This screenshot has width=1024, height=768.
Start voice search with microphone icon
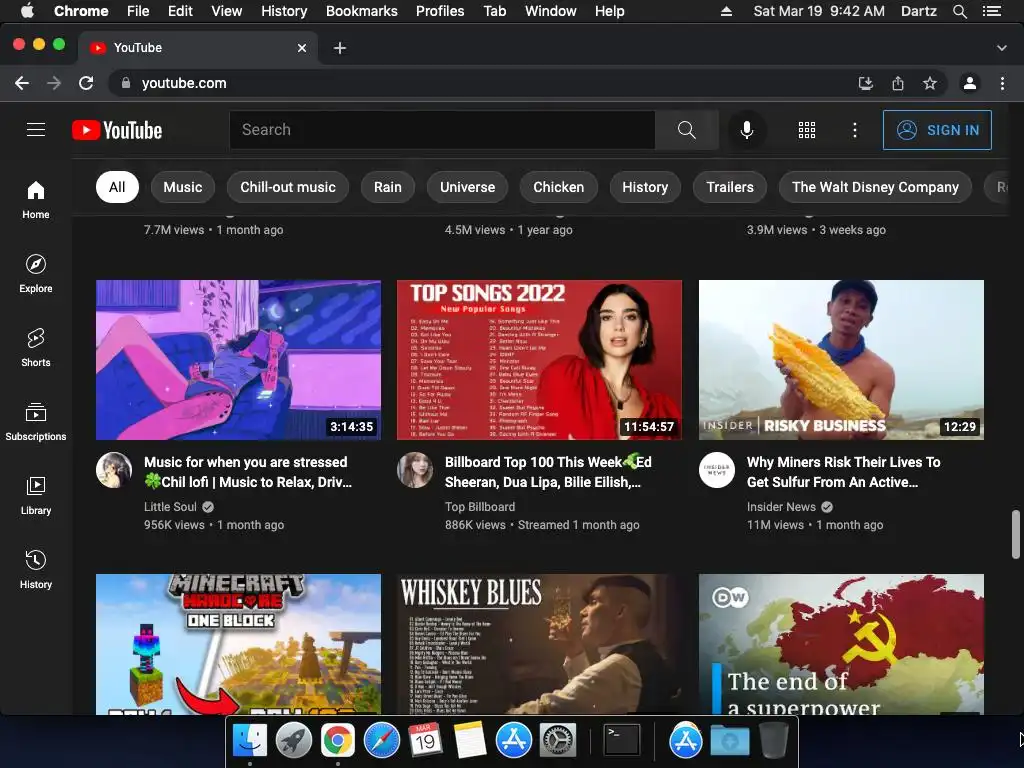746,130
